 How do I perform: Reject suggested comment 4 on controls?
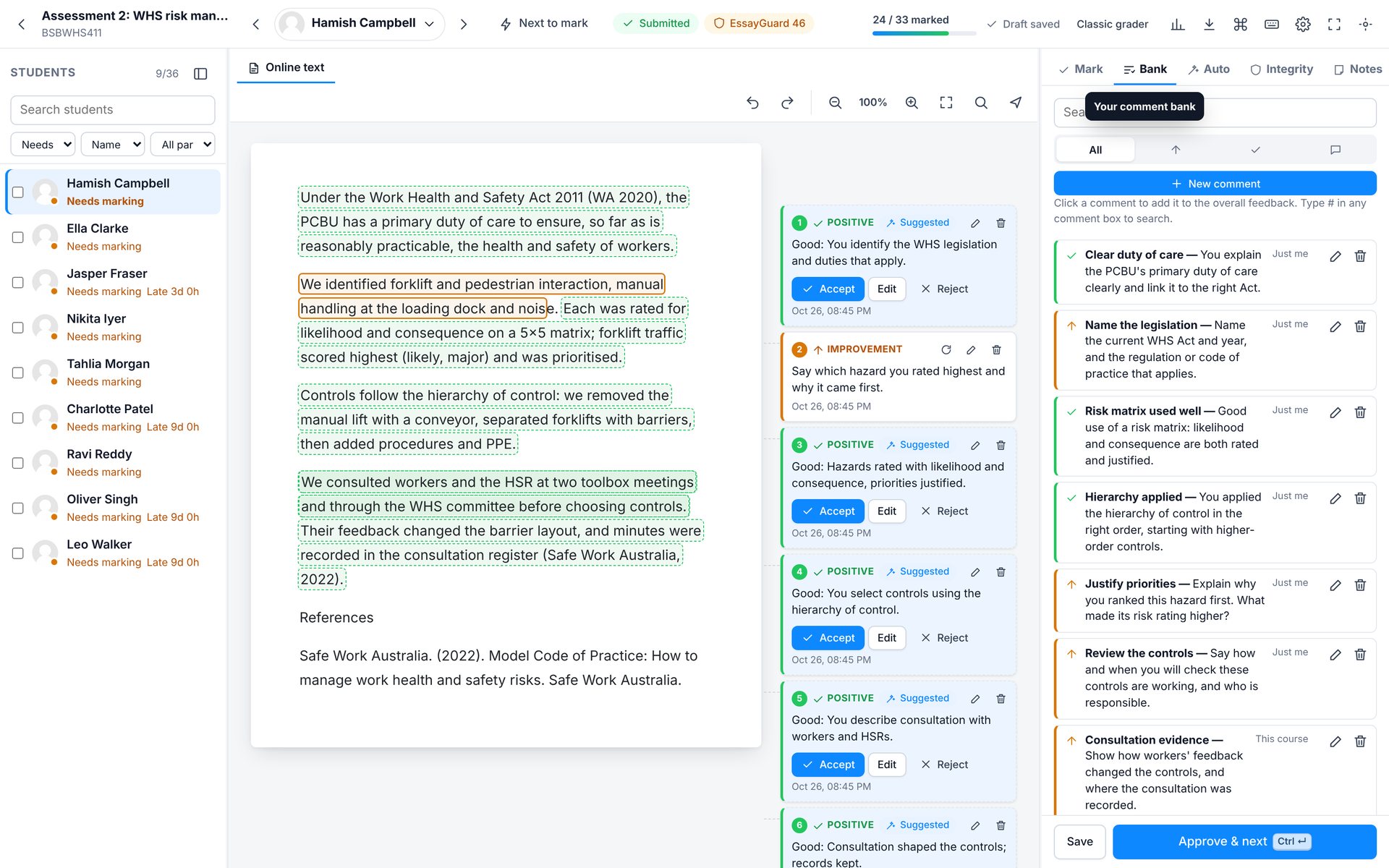(944, 638)
